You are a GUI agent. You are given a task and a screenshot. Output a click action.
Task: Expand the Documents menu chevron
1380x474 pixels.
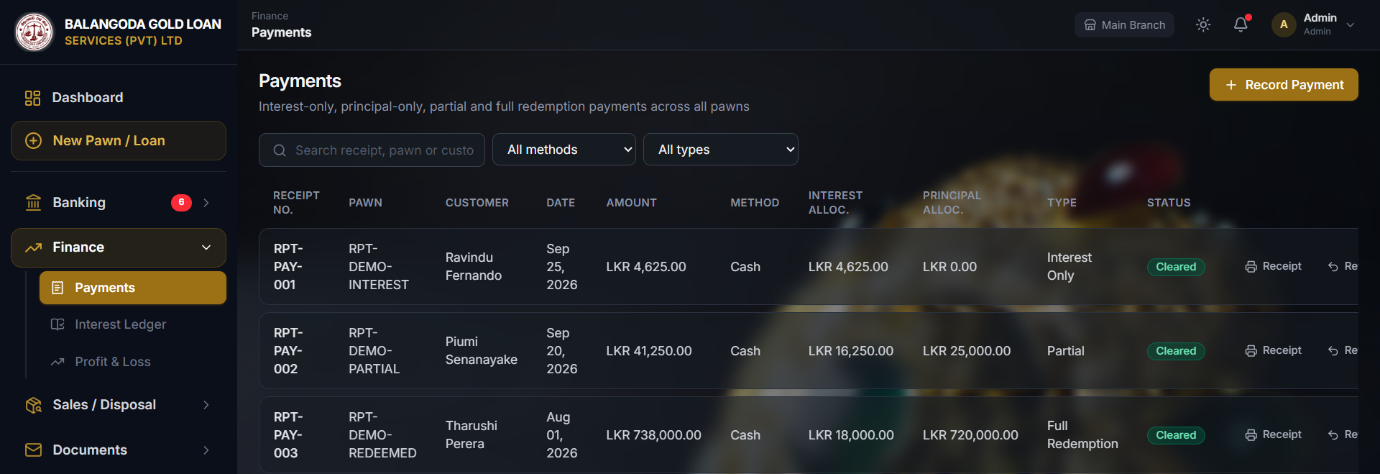pos(206,450)
